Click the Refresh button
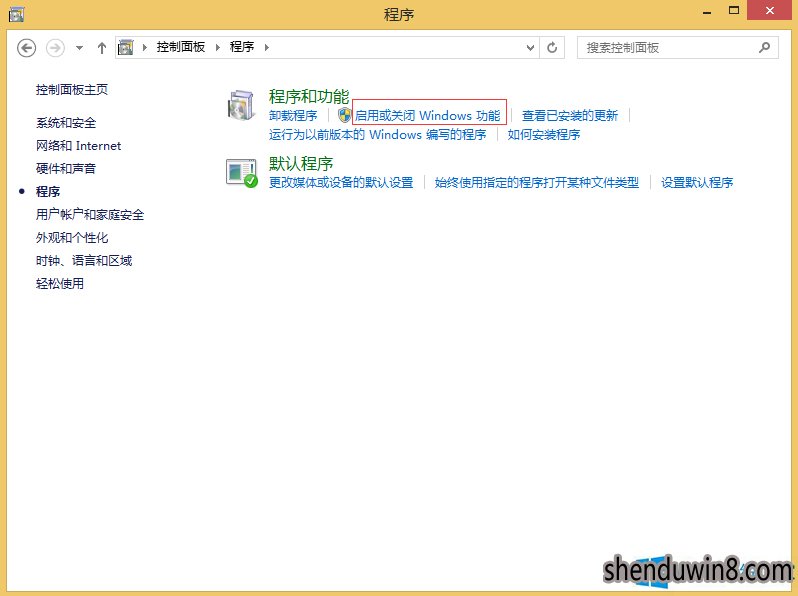Screen dimensions: 798x596 552,48
